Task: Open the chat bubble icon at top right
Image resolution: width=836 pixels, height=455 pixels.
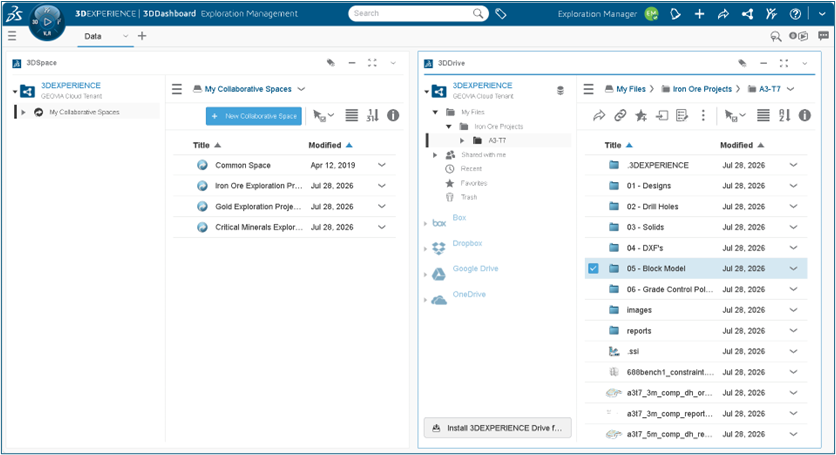Action: click(823, 36)
